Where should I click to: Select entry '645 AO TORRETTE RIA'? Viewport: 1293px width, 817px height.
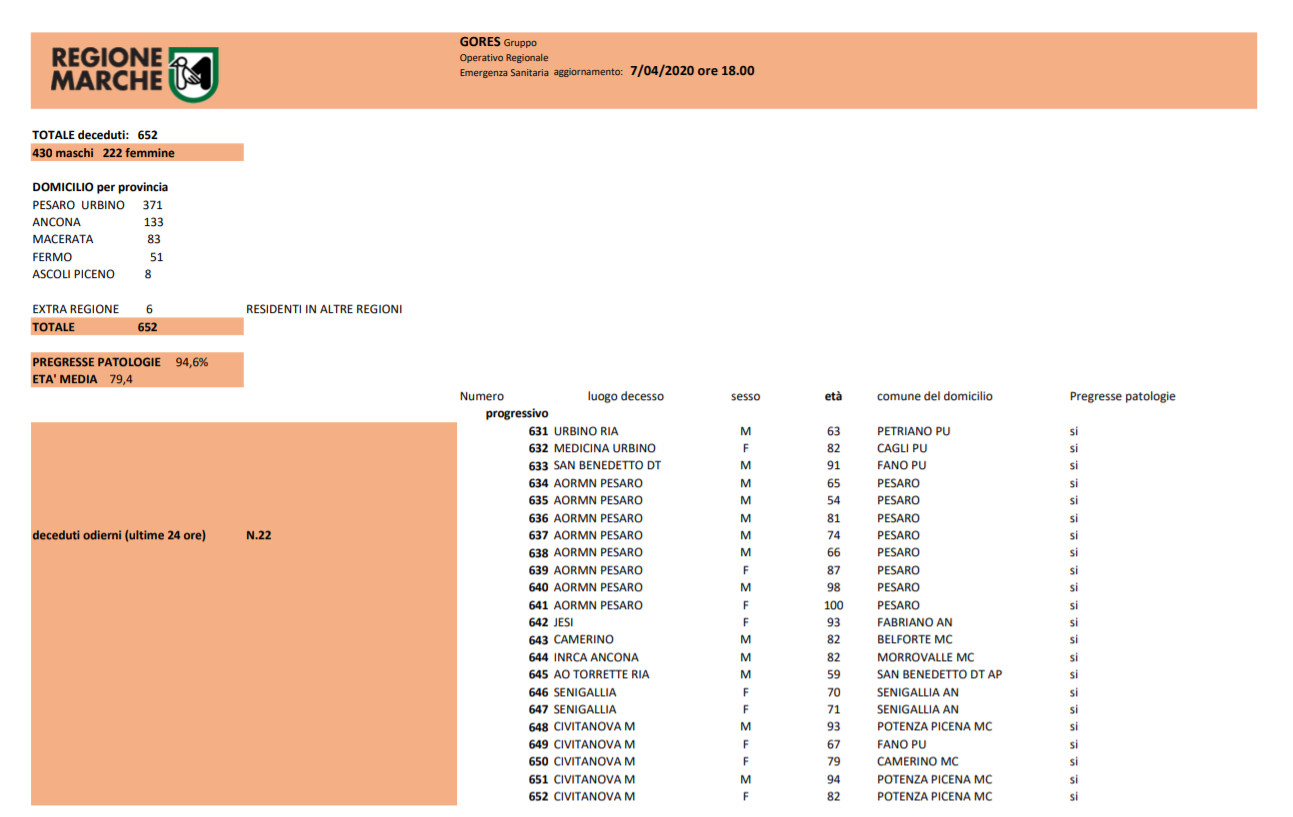tap(588, 674)
